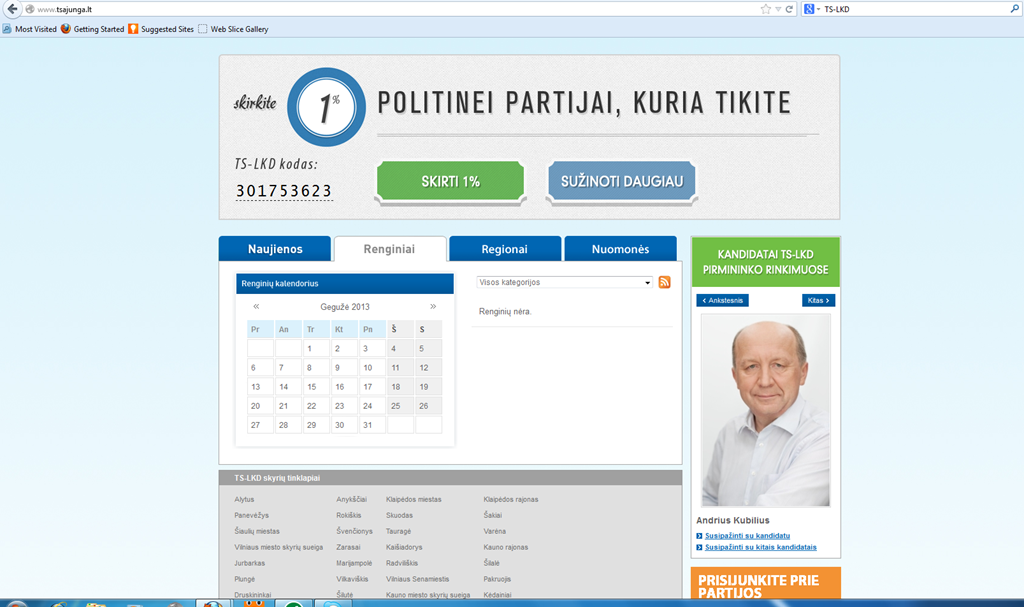Open the Kauno rajonas branch link
This screenshot has width=1024, height=607.
505,548
